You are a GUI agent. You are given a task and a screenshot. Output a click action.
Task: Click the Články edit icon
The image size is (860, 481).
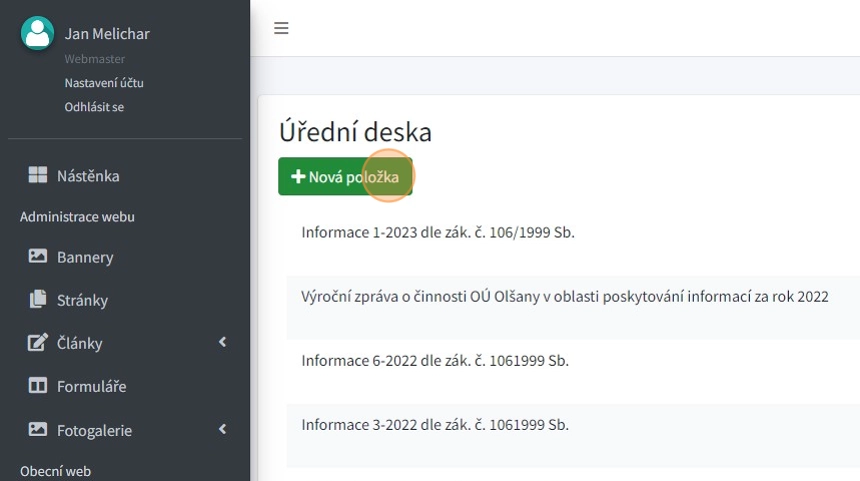click(38, 343)
